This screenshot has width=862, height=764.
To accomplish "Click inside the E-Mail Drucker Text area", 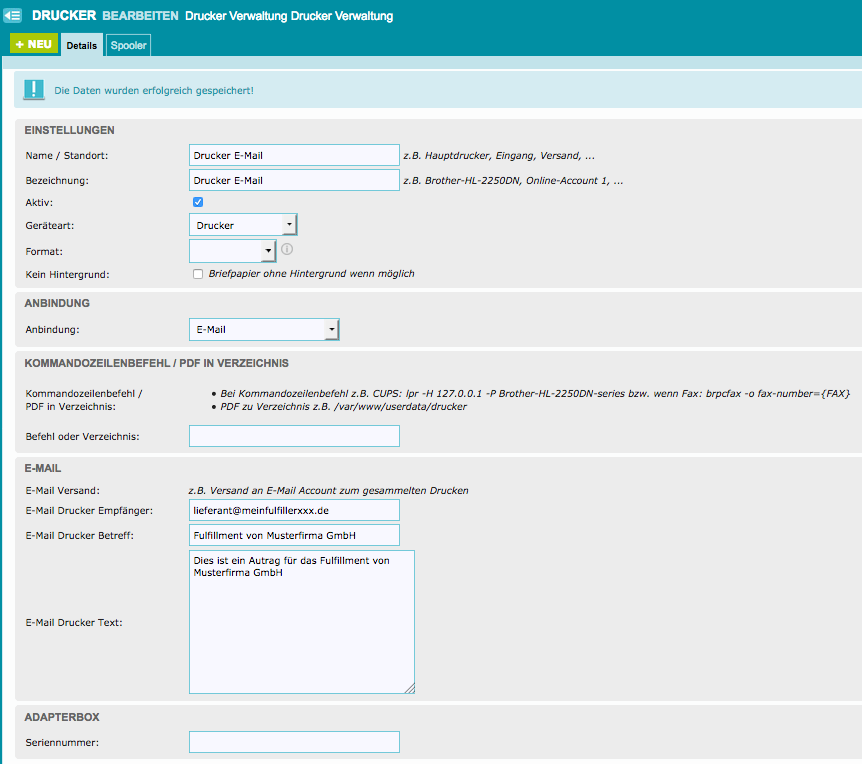I will (x=301, y=621).
